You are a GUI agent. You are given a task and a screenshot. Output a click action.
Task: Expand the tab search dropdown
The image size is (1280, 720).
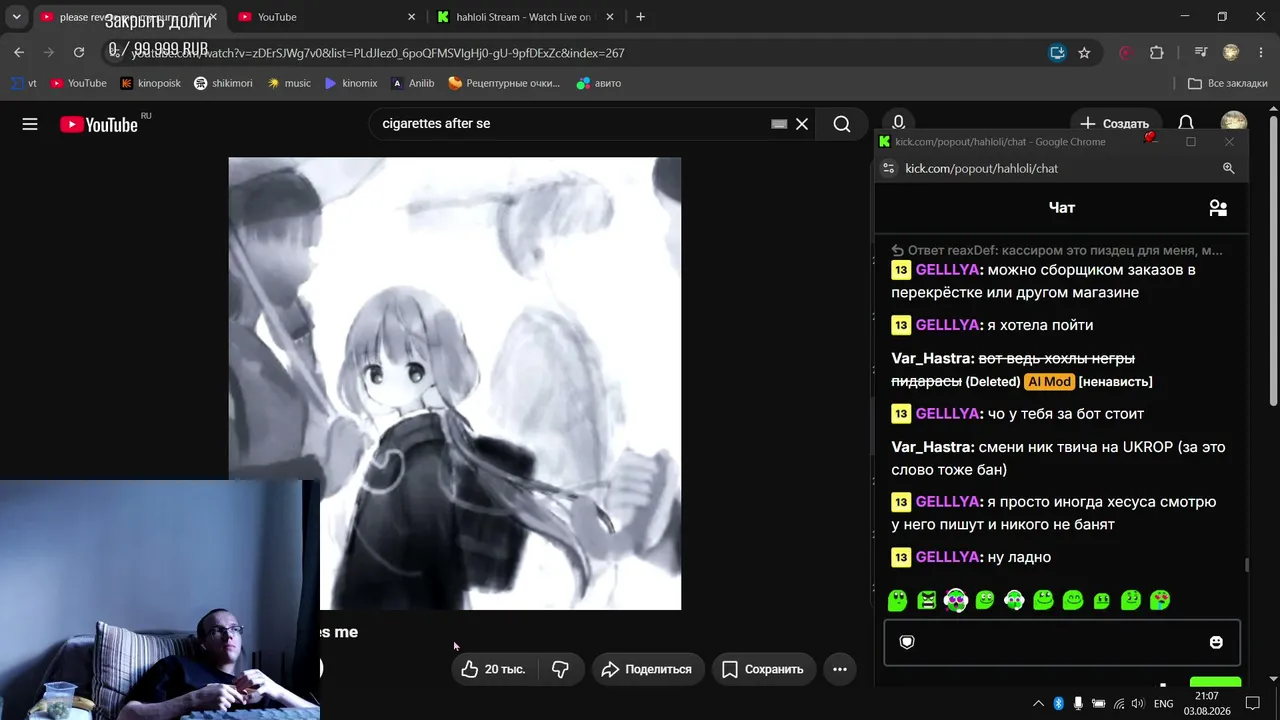pyautogui.click(x=16, y=17)
